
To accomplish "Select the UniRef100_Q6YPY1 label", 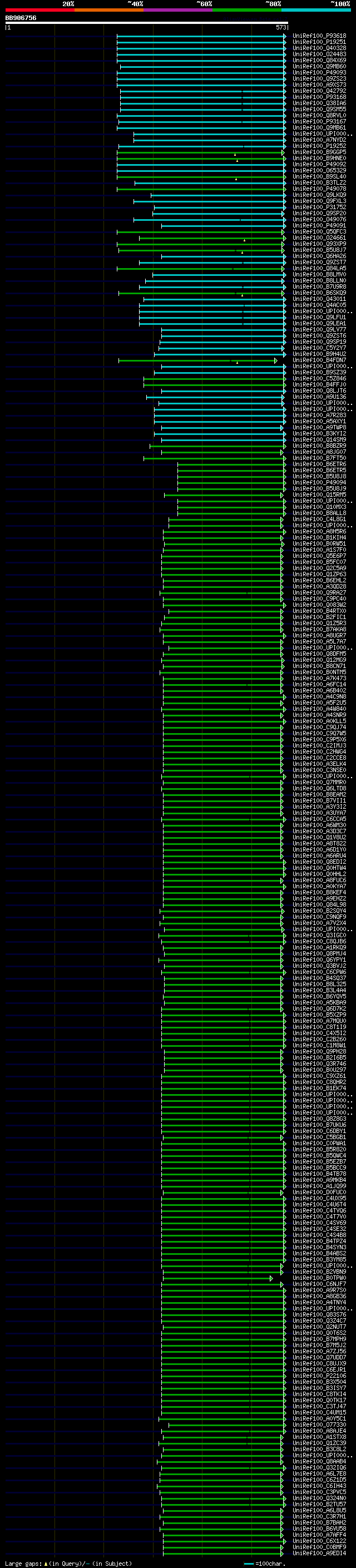I will pos(319,959).
